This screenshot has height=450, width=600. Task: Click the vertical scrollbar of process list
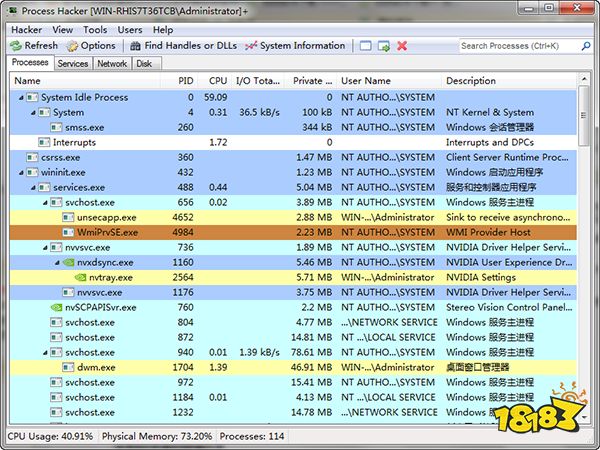[584, 250]
